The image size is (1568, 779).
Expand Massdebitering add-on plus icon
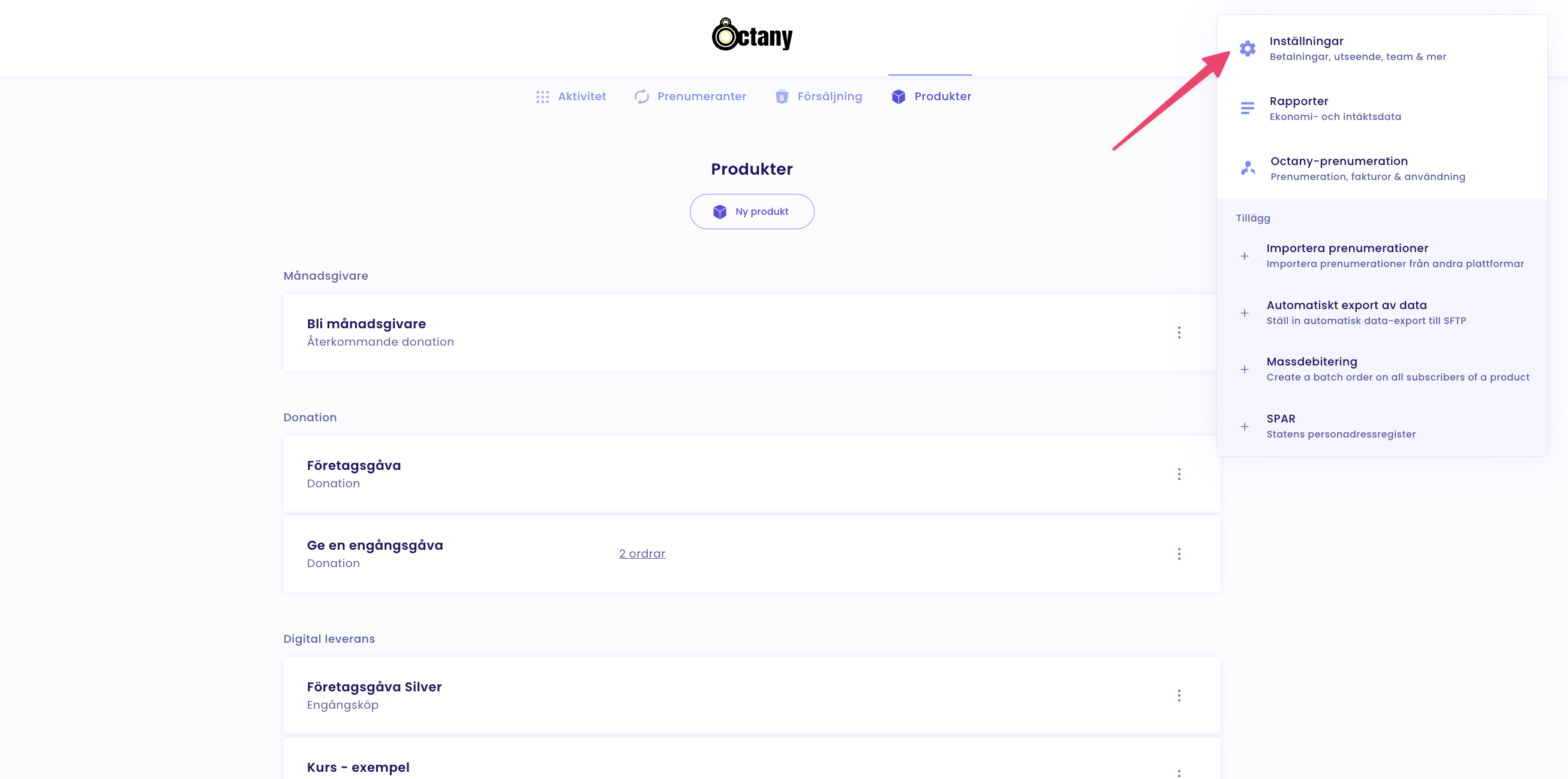[x=1245, y=370]
